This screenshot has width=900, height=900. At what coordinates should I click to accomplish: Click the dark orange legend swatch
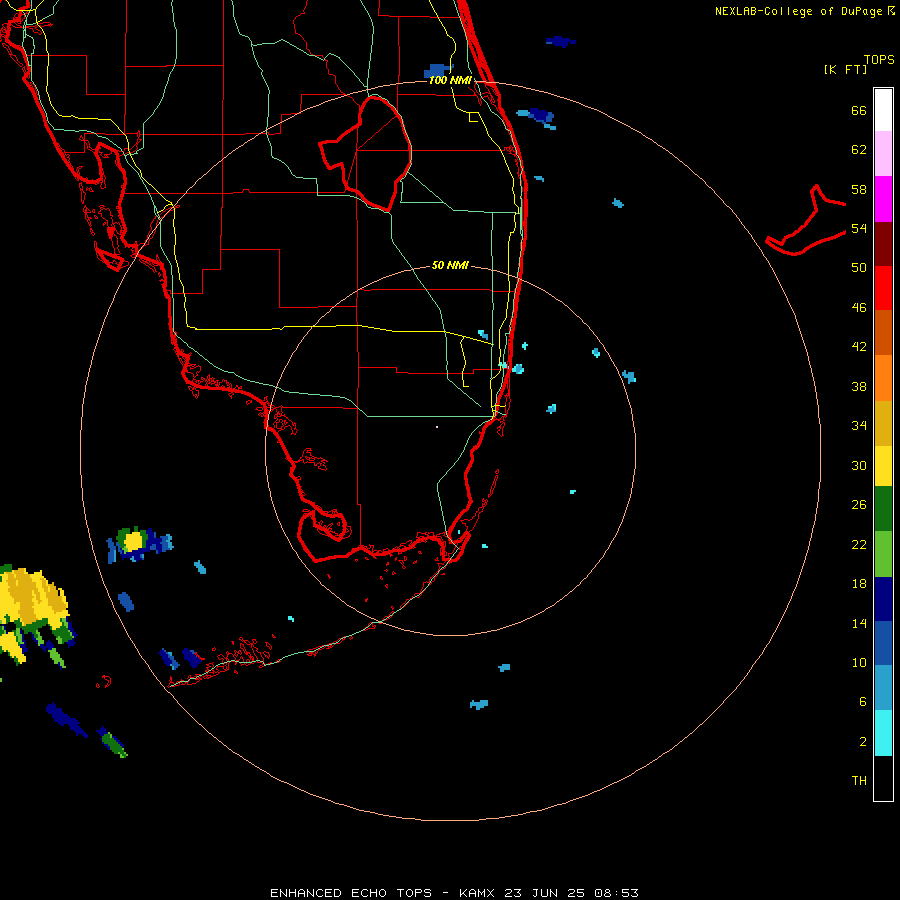(883, 332)
